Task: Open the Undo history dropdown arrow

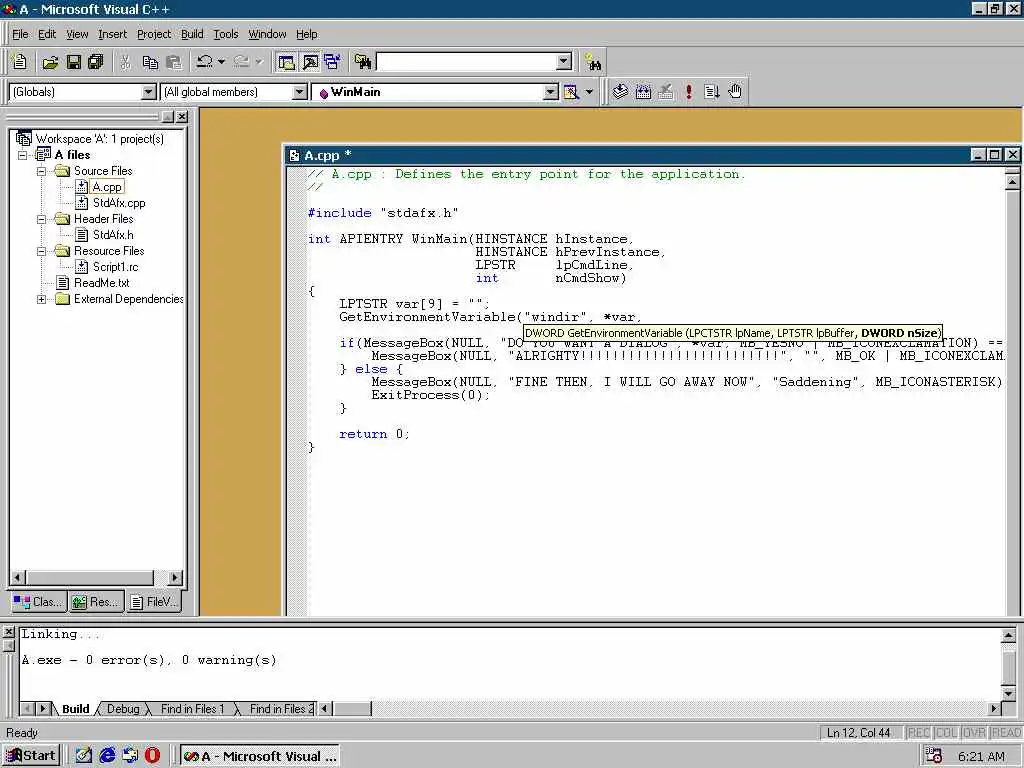Action: tap(221, 61)
